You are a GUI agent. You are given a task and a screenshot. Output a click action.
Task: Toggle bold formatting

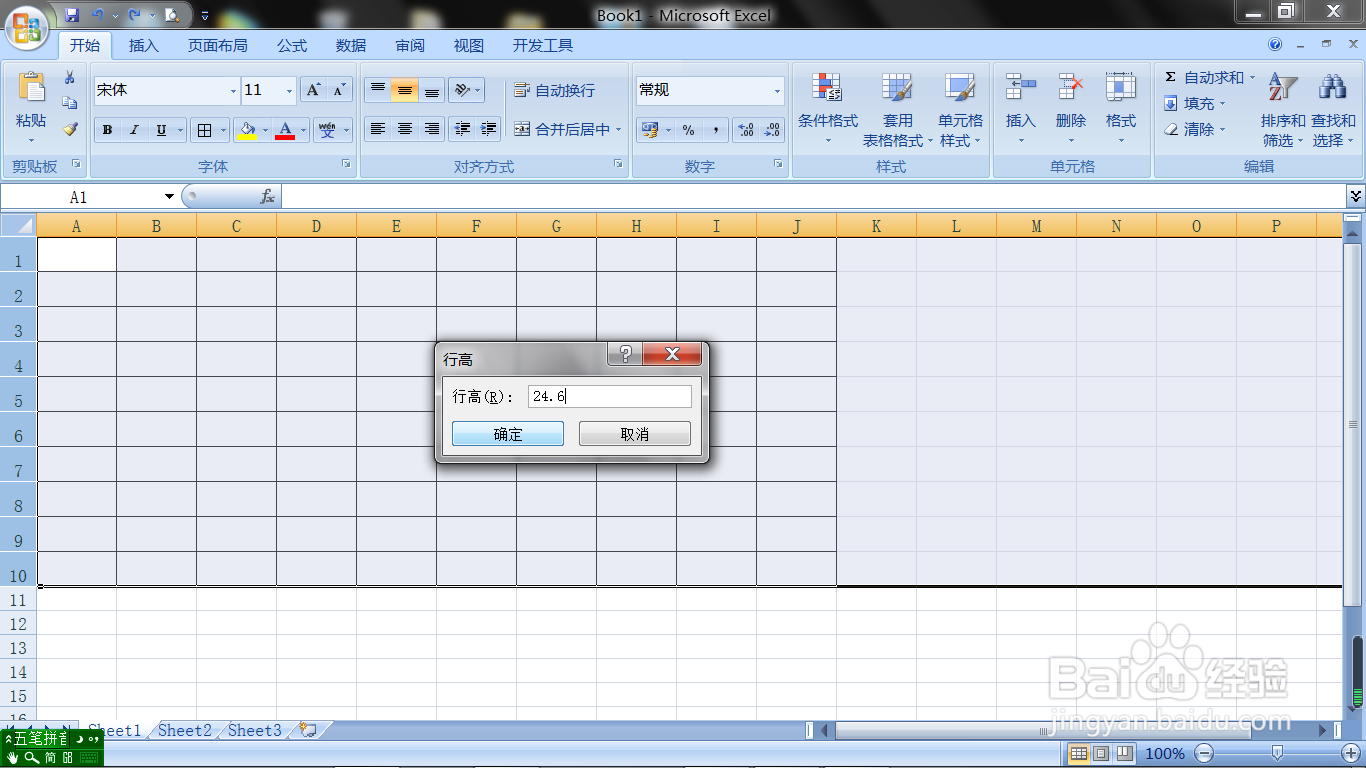107,130
